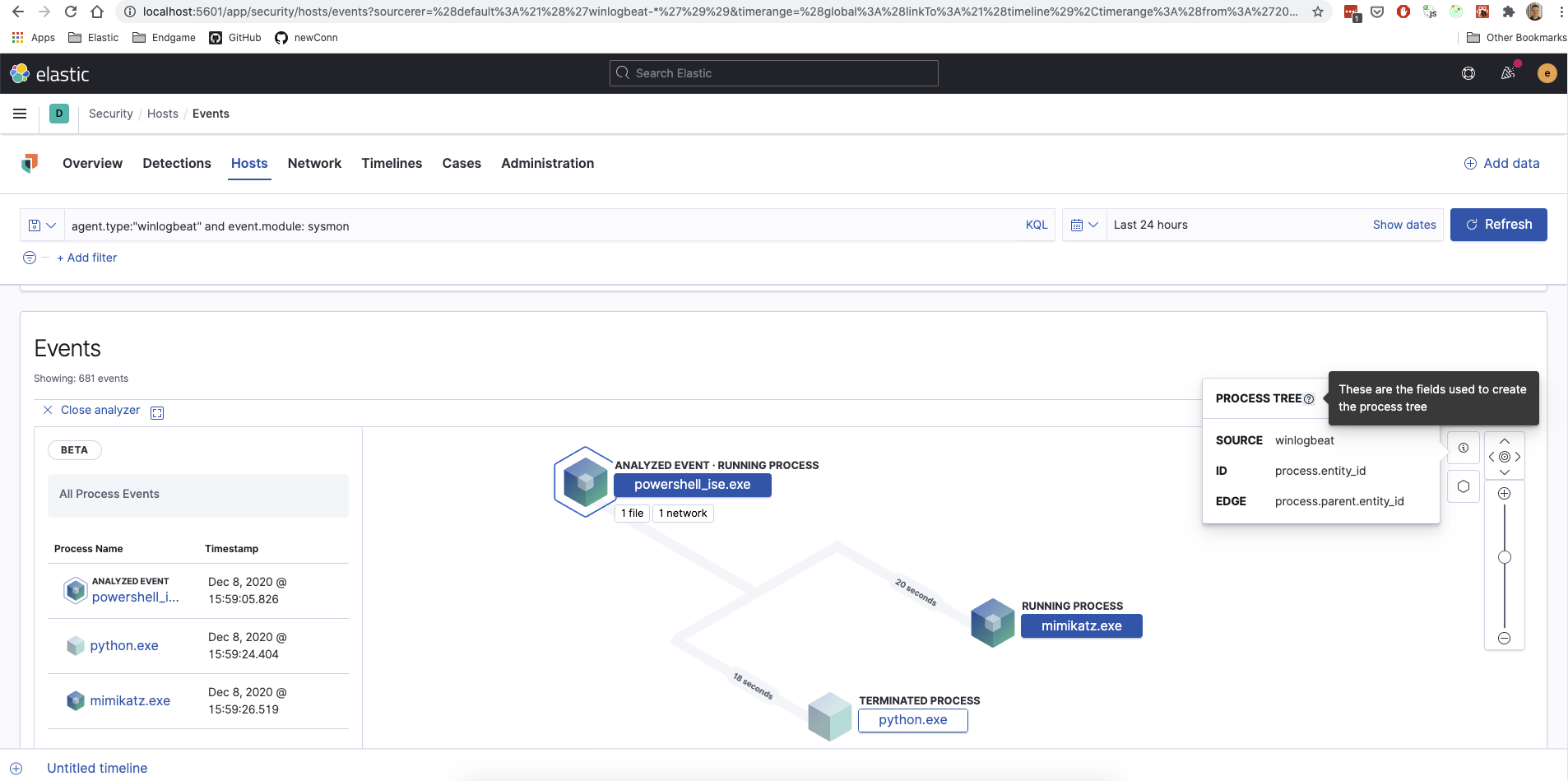Select the mimikatz.exe node button

(x=1082, y=626)
